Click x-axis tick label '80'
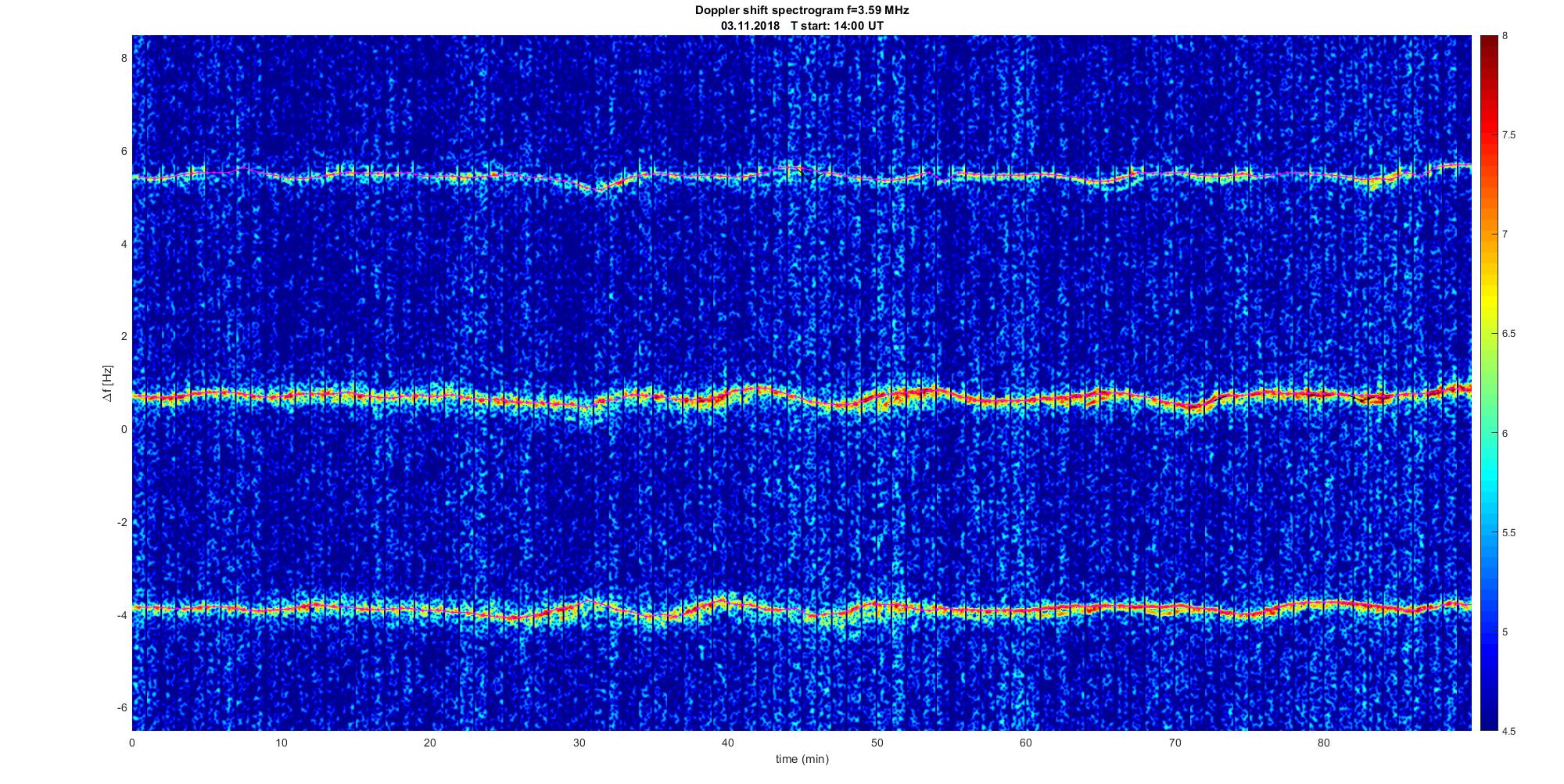Image resolution: width=1564 pixels, height=784 pixels. (x=1324, y=743)
